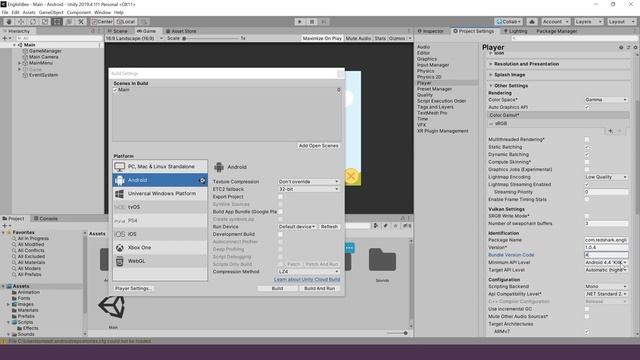Toggle Static Batching checkbox

click(x=587, y=147)
